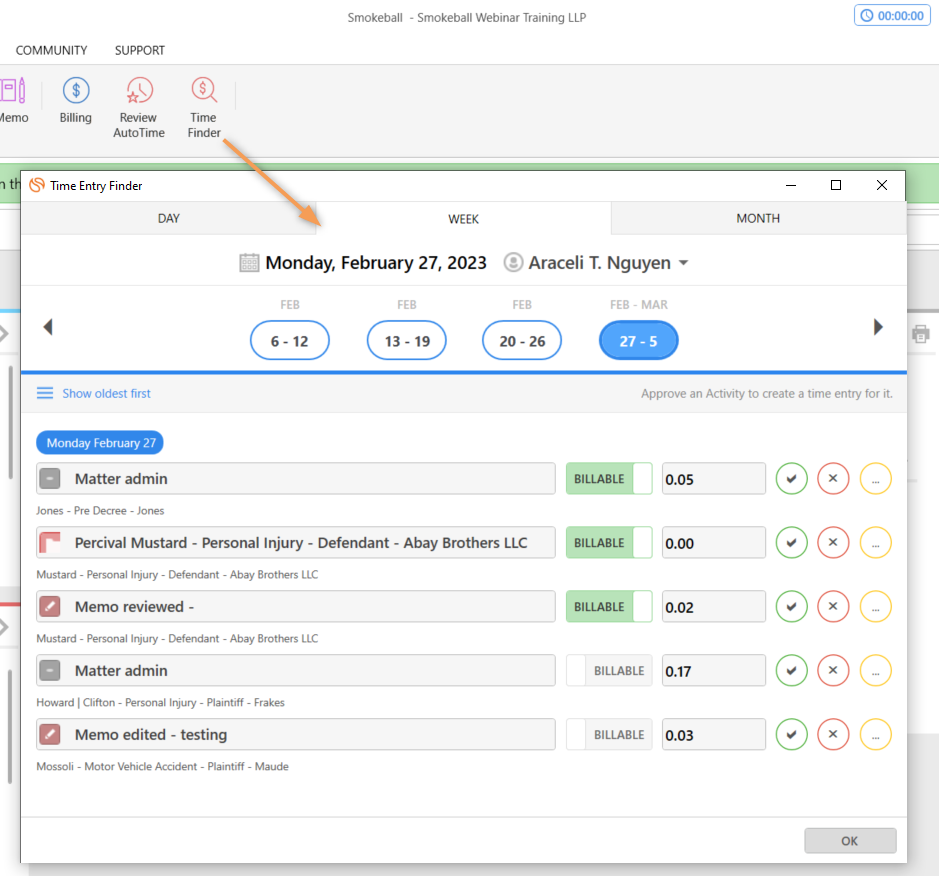Click the Jones - Pre Decree - Jones matter label

point(100,511)
